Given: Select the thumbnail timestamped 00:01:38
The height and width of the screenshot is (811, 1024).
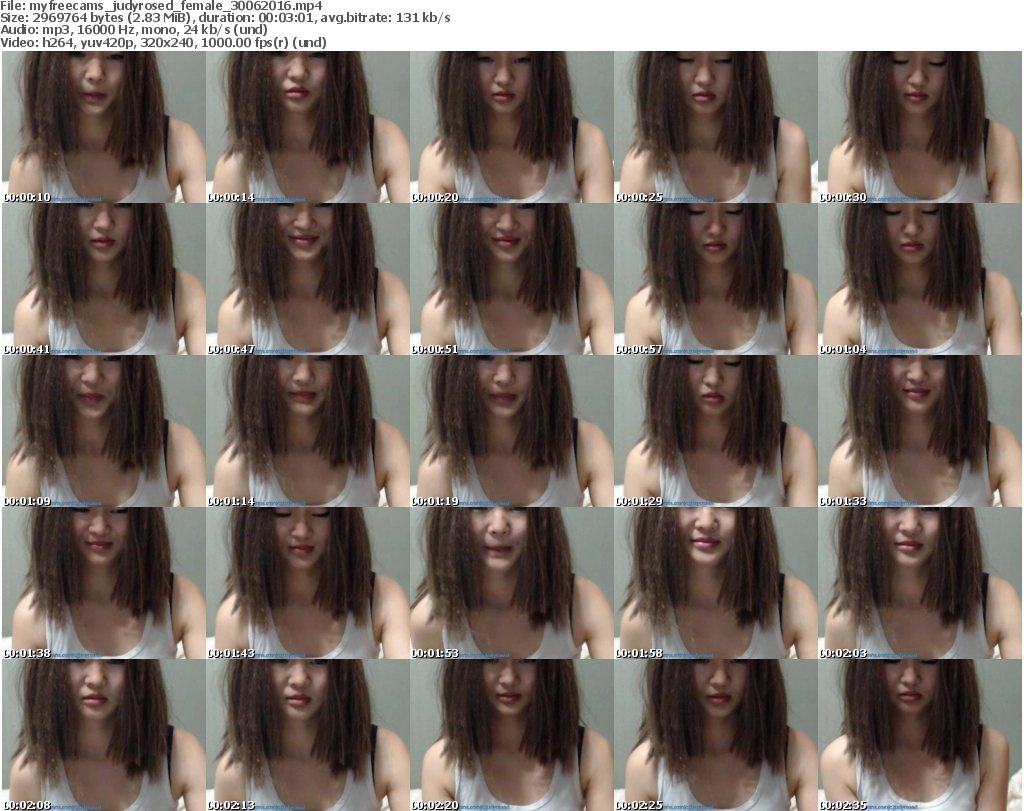Looking at the screenshot, I should [x=104, y=583].
